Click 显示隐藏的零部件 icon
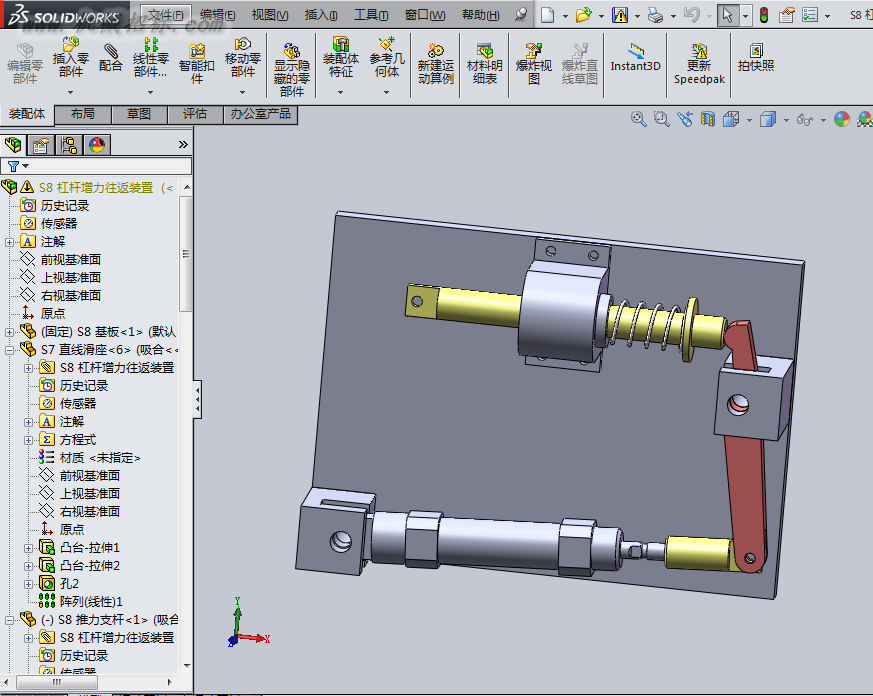Screen dimensions: 873x696 291,70
